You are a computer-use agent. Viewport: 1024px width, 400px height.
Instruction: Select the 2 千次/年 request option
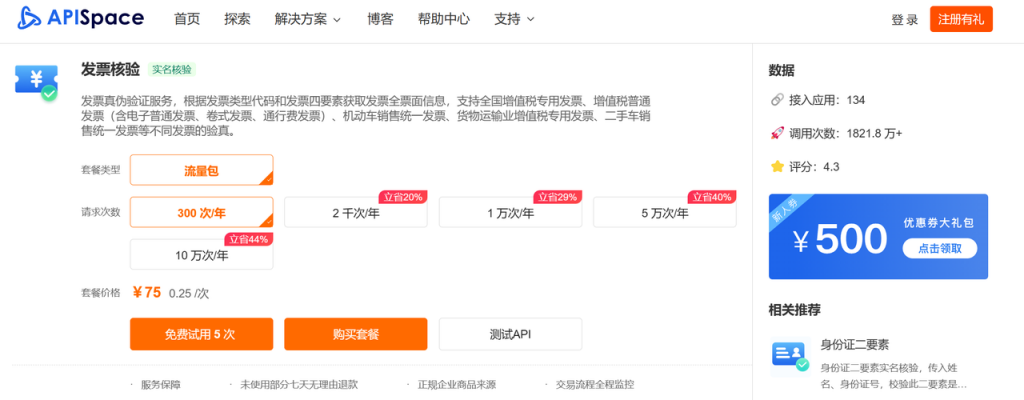pyautogui.click(x=355, y=212)
